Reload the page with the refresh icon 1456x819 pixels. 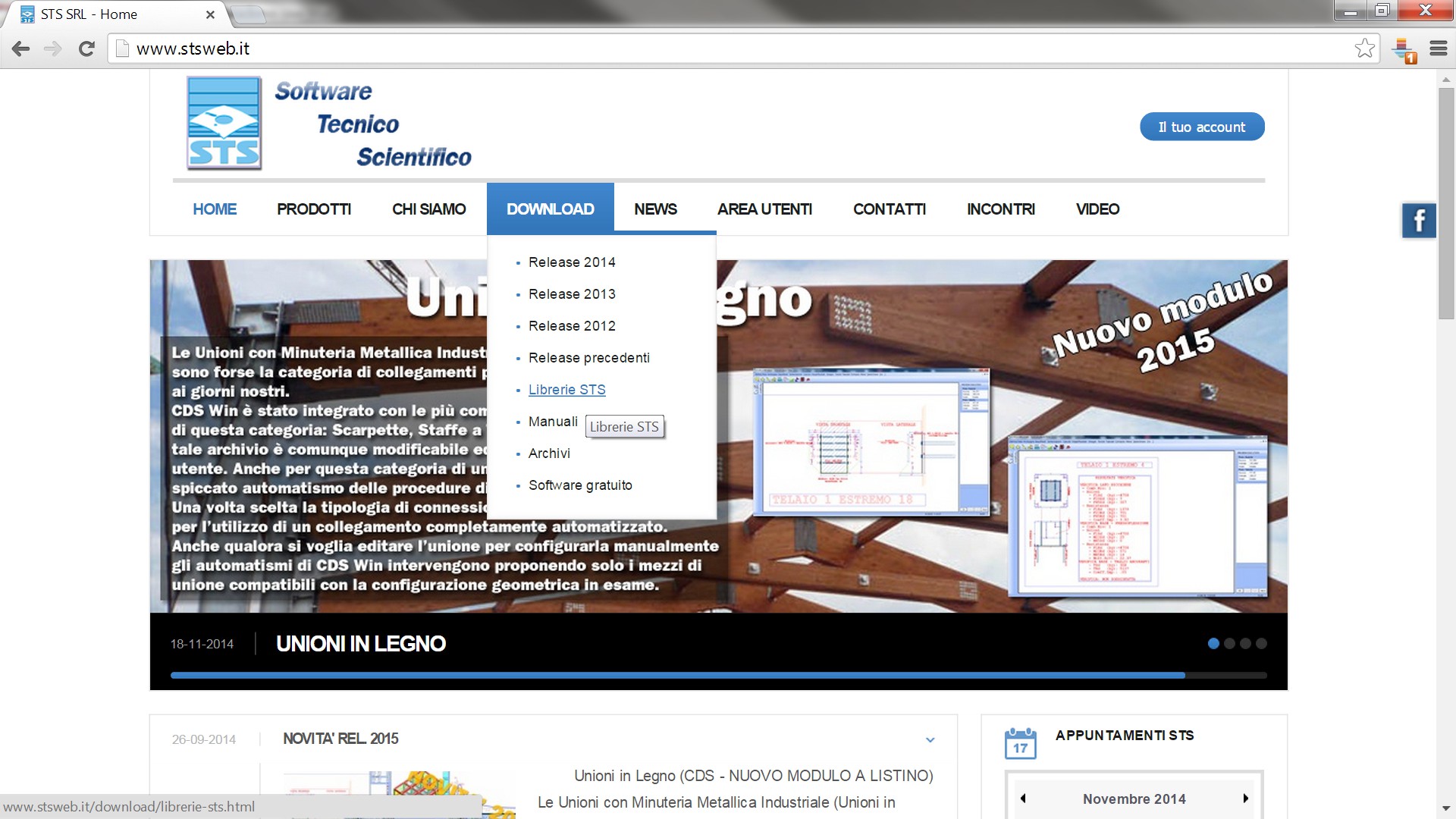[86, 49]
